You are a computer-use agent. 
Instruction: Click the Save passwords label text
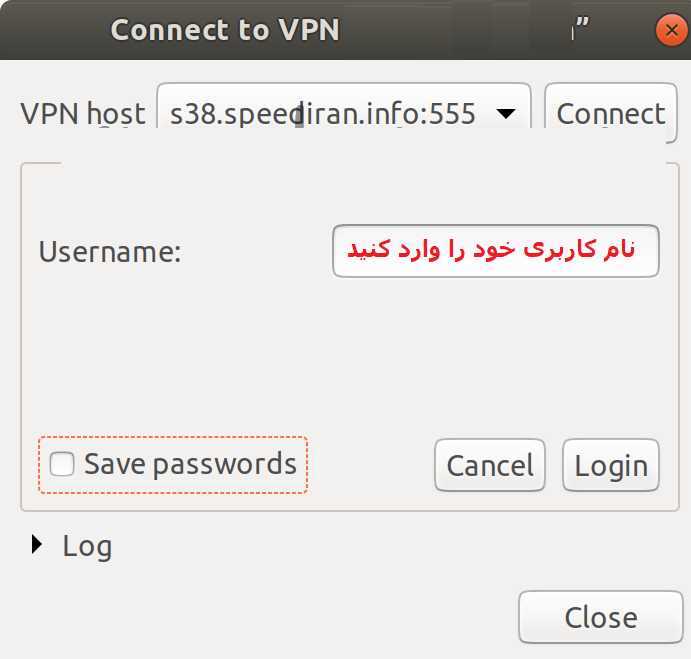click(x=190, y=464)
